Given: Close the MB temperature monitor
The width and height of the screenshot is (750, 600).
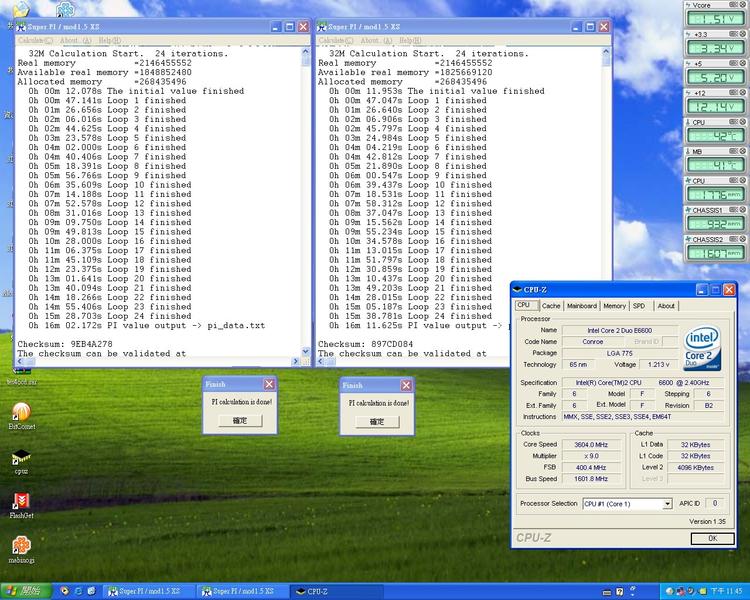Looking at the screenshot, I should coord(743,151).
